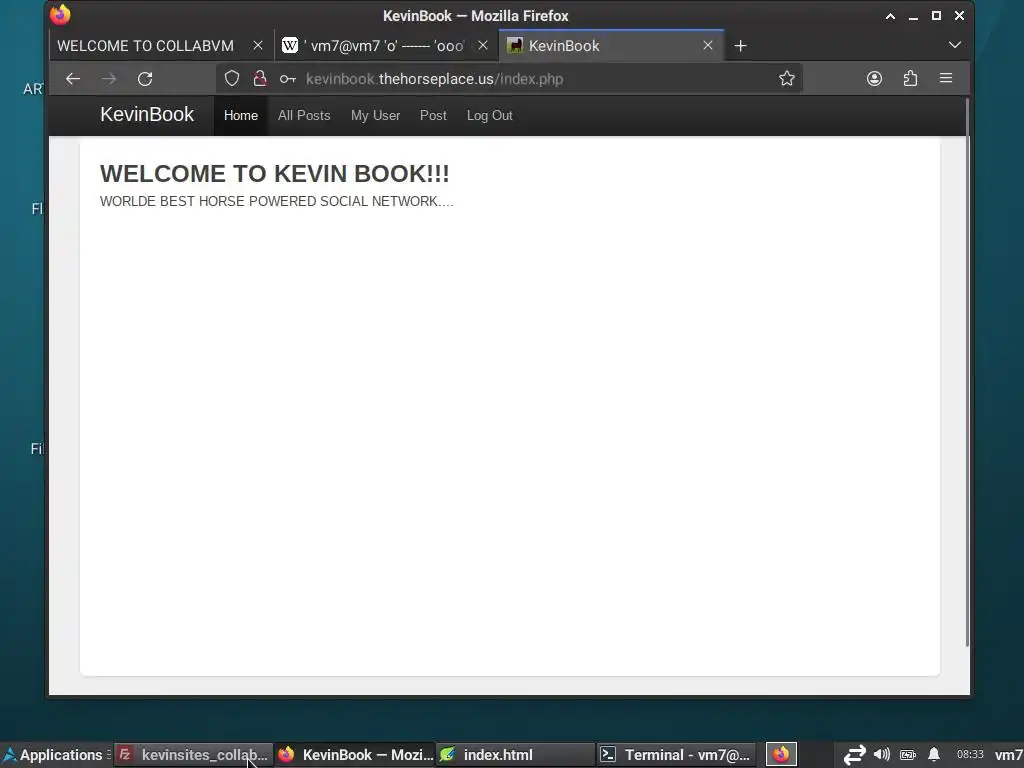Viewport: 1024px width, 768px height.
Task: Open the network connection tray icon
Action: click(x=854, y=755)
